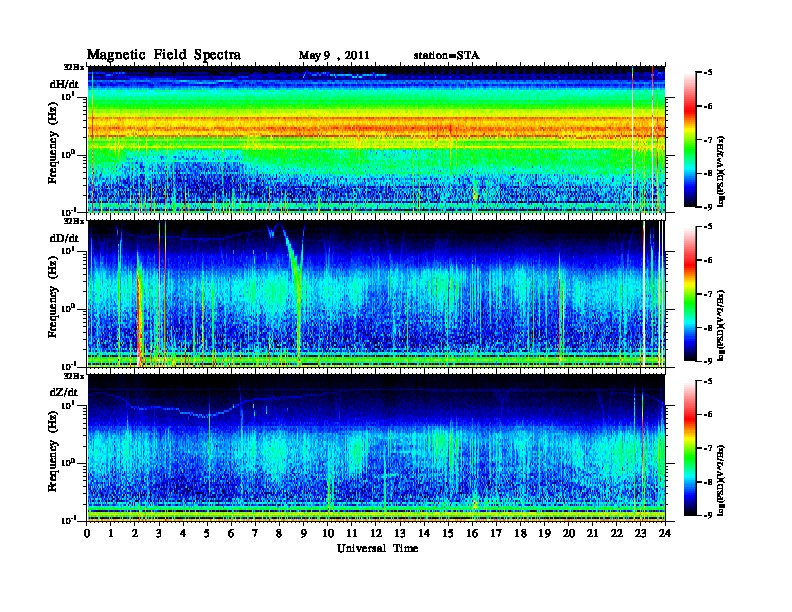792x612 pixels.
Task: Click the "32 Hz" label atop dH/dt axis
Action: (74, 67)
